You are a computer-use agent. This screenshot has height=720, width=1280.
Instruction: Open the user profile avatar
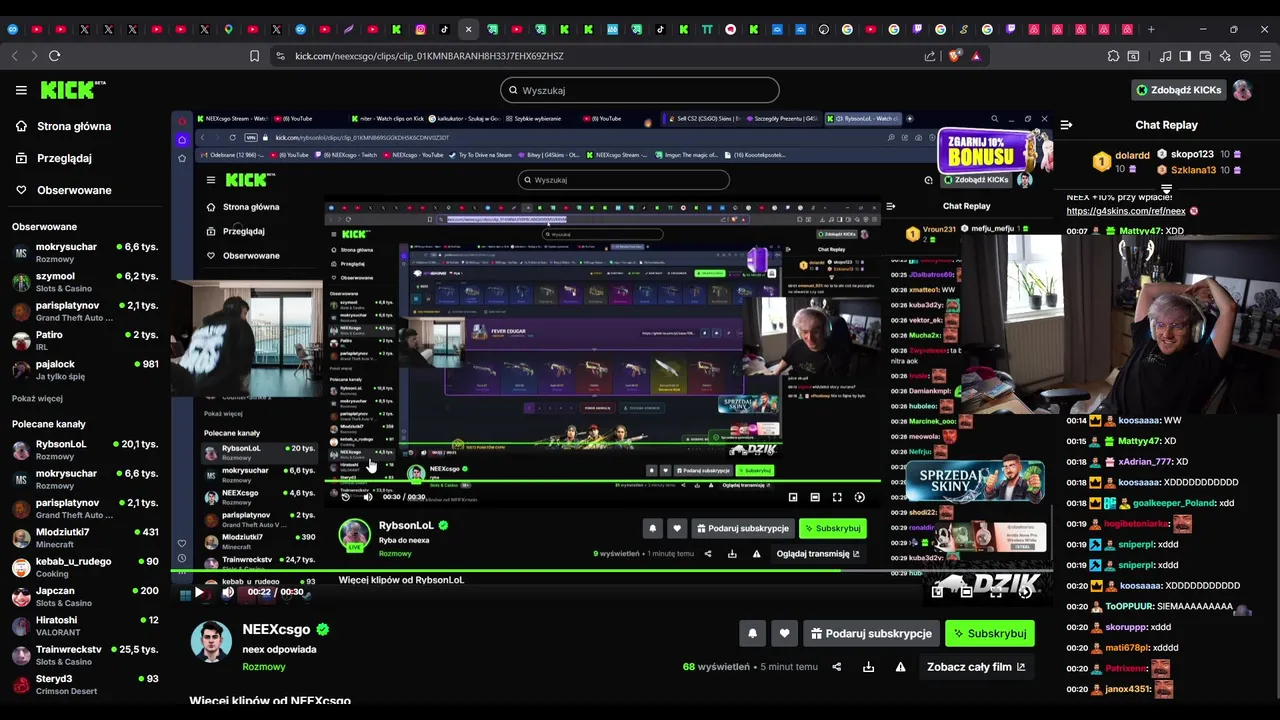[1242, 90]
